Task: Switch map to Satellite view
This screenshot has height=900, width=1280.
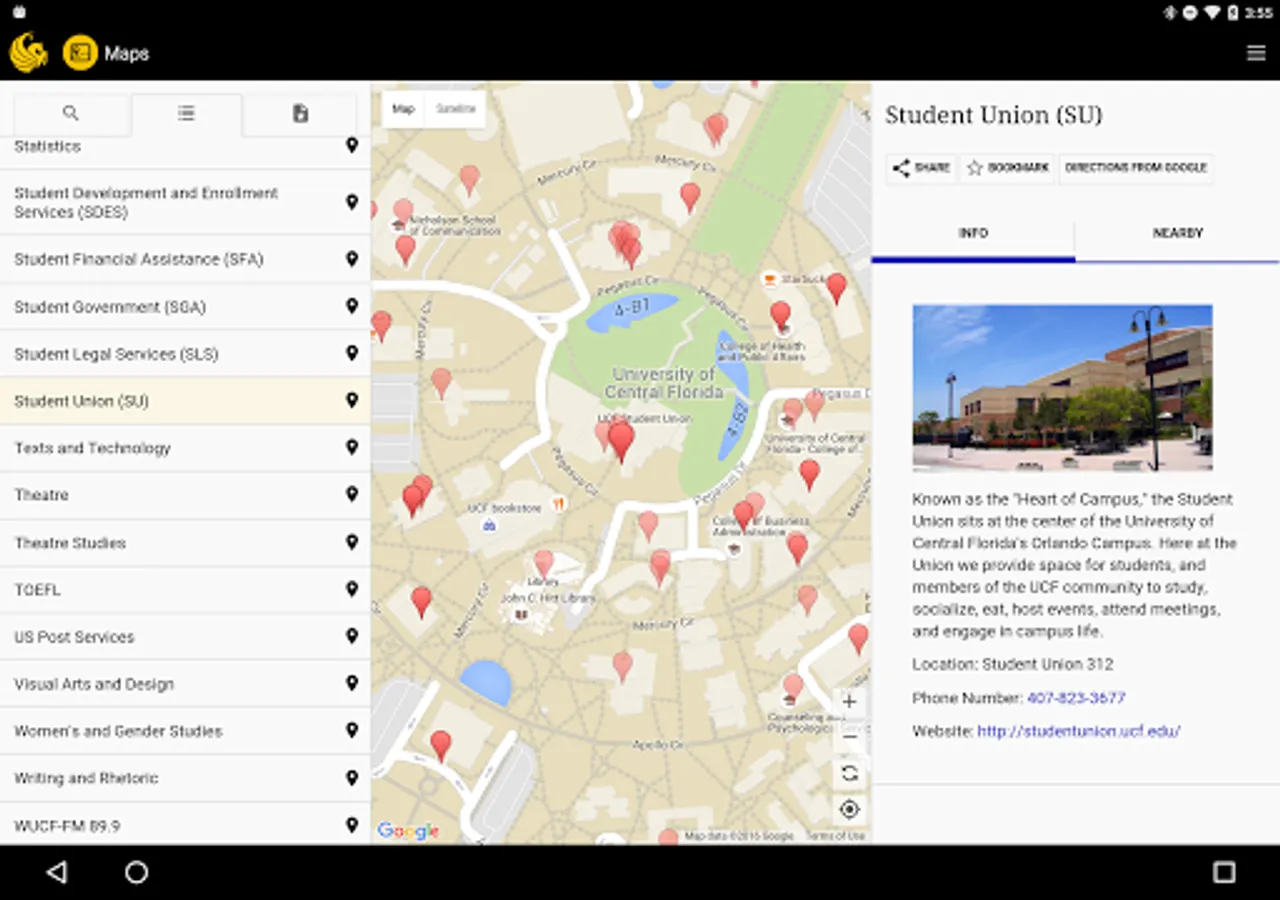Action: pyautogui.click(x=455, y=109)
